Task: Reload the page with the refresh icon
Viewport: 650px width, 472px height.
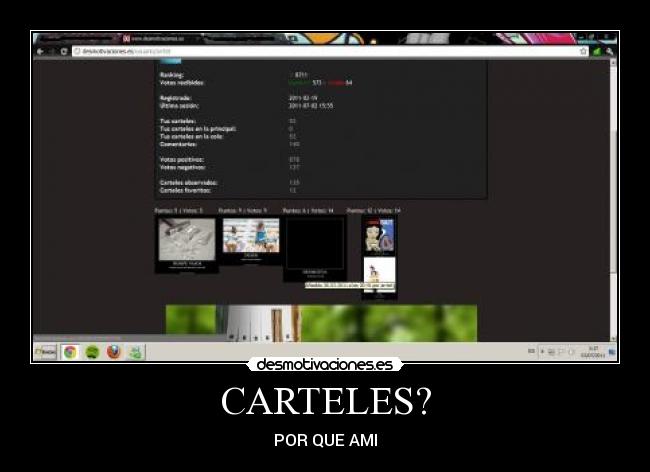Action: click(64, 51)
